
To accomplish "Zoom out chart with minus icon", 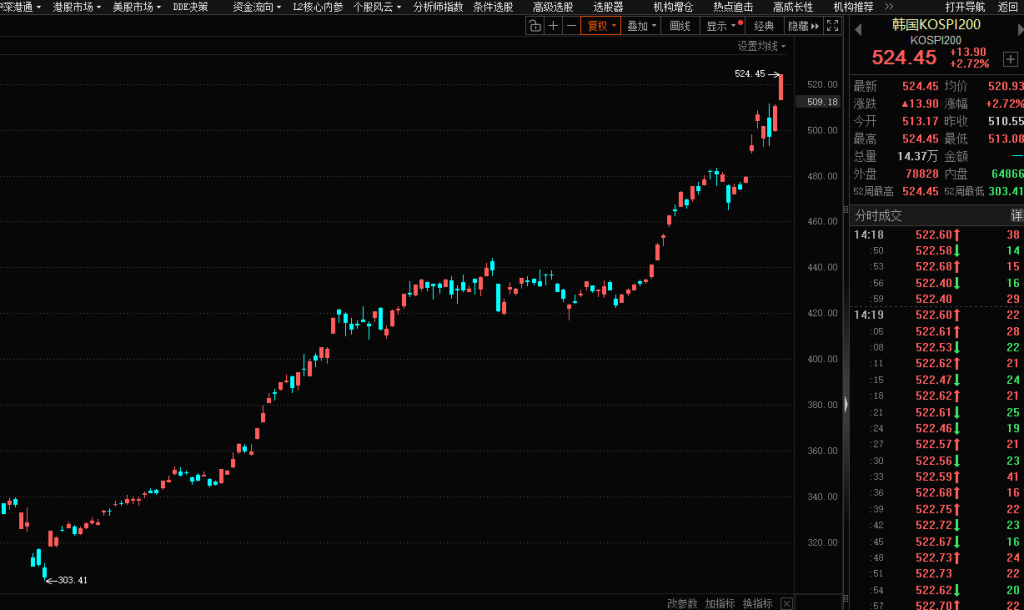I will (570, 26).
